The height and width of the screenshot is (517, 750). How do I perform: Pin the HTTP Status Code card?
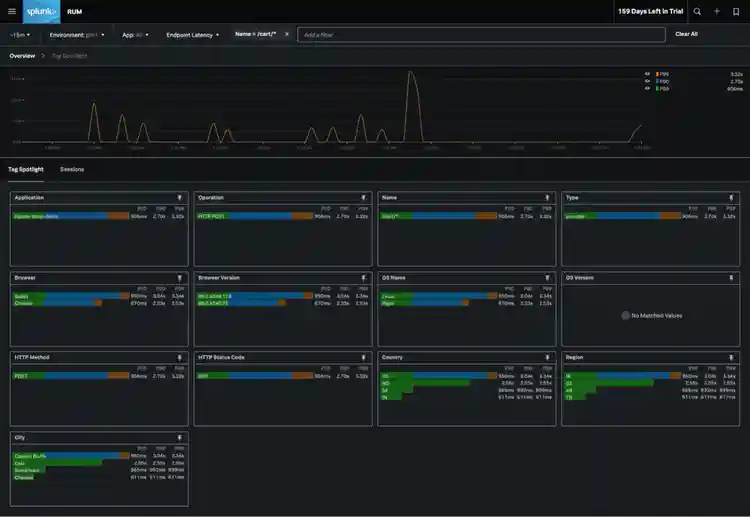[x=364, y=357]
